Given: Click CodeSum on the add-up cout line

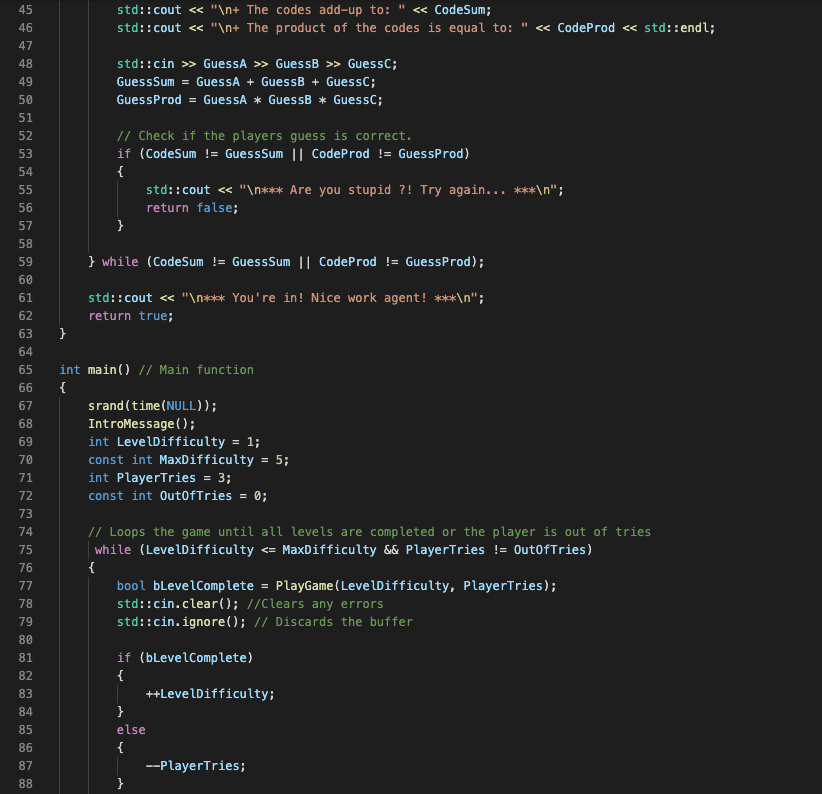Looking at the screenshot, I should click(460, 10).
